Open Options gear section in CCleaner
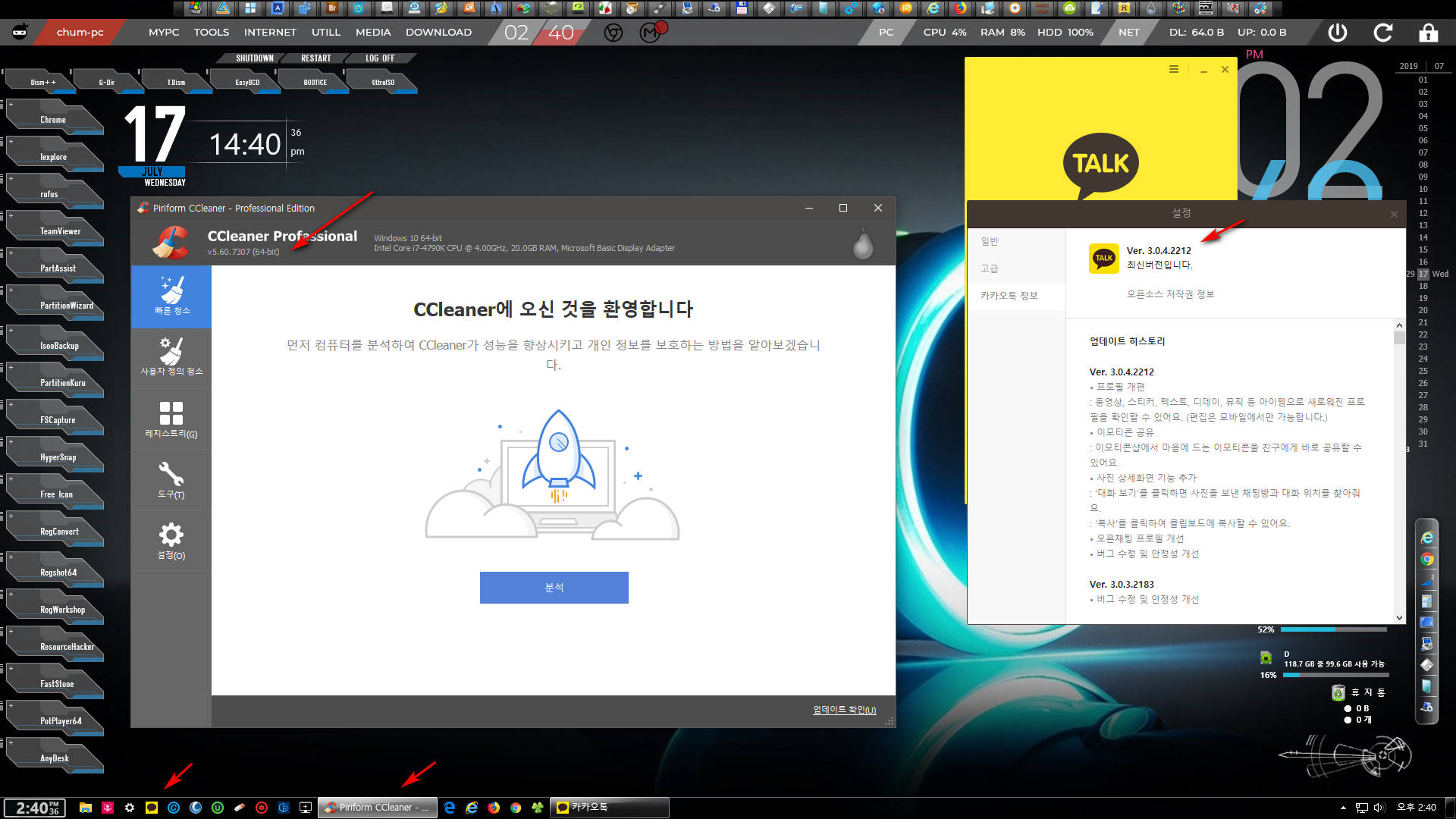Image resolution: width=1456 pixels, height=819 pixels. coord(171,541)
